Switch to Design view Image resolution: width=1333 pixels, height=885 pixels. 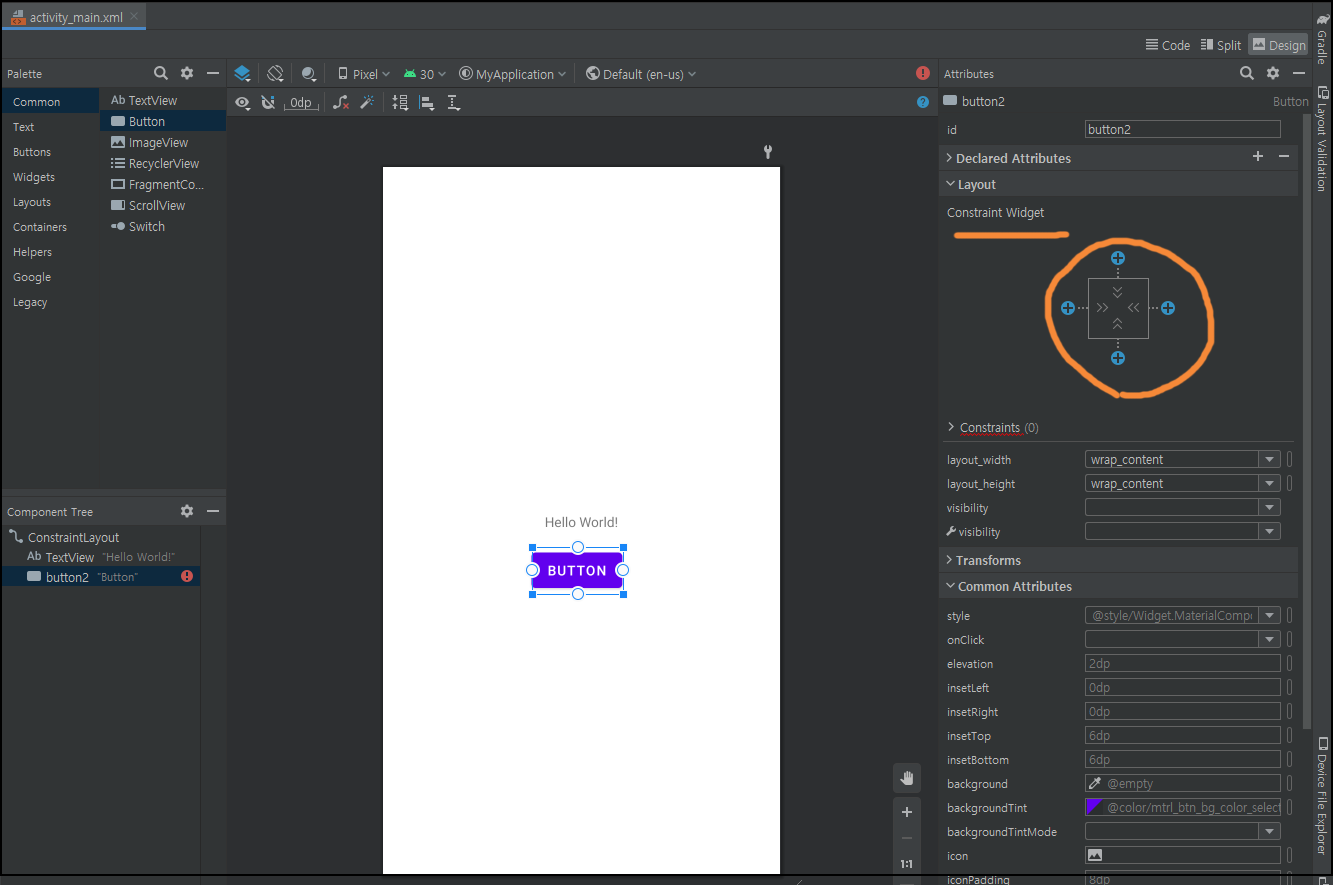(1278, 45)
